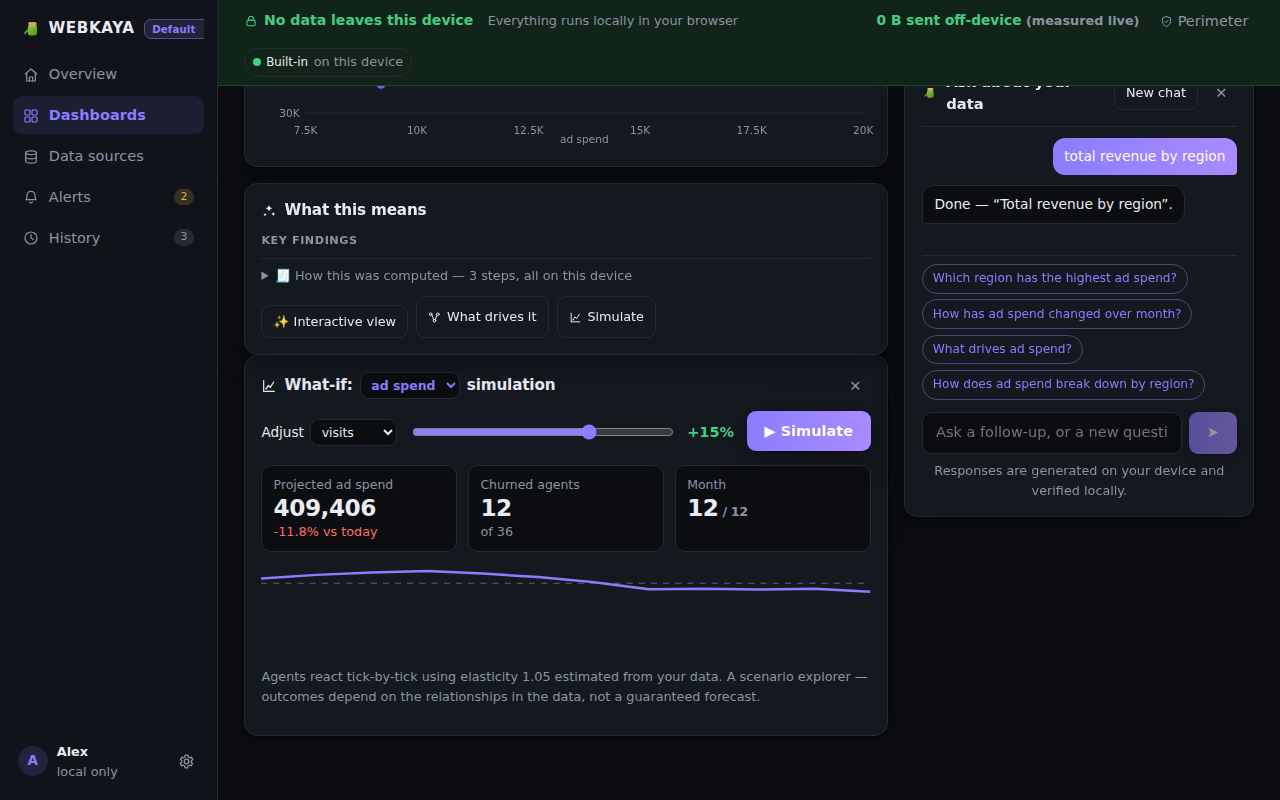This screenshot has width=1280, height=800.
Task: Open settings gear next to Alex
Action: (186, 761)
